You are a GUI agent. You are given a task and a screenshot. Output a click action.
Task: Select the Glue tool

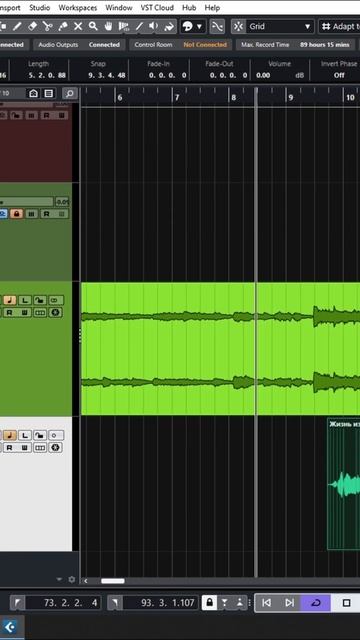(62, 27)
